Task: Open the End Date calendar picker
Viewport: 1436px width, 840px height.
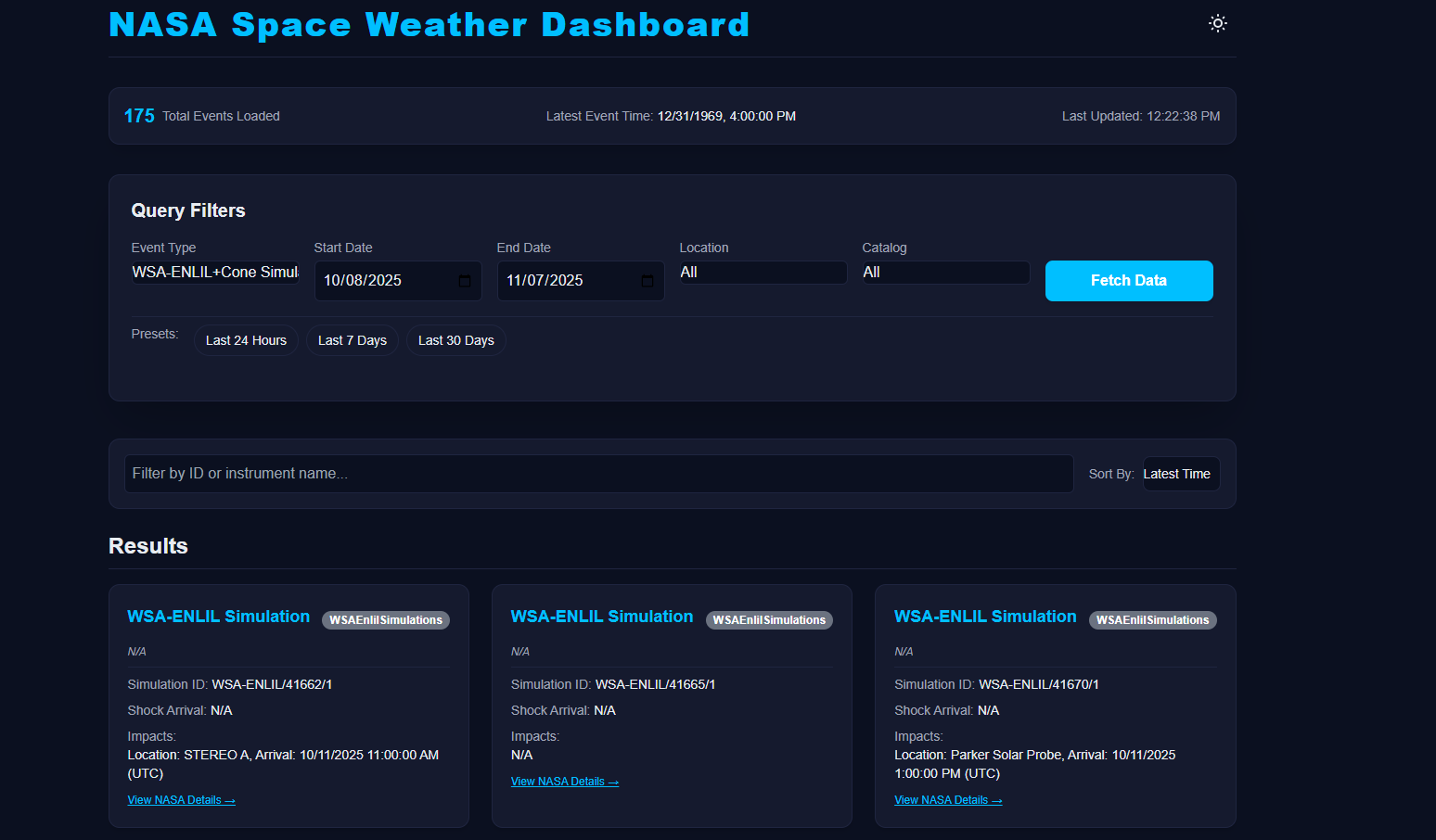Action: (x=647, y=280)
